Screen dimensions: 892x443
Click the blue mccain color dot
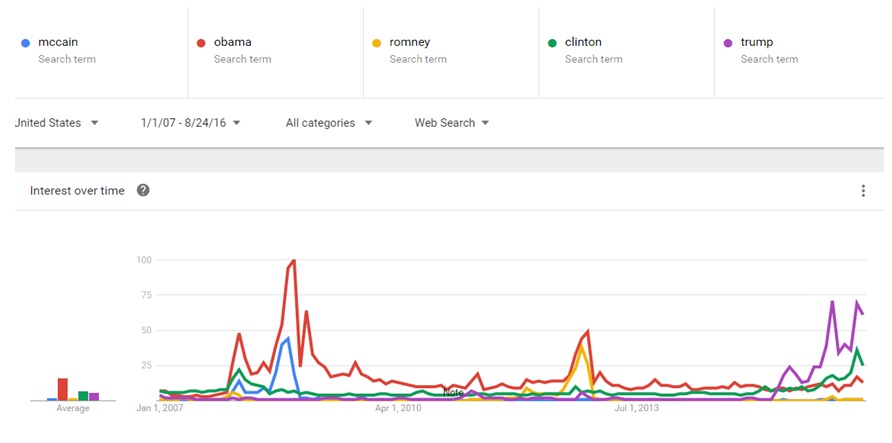(x=25, y=43)
